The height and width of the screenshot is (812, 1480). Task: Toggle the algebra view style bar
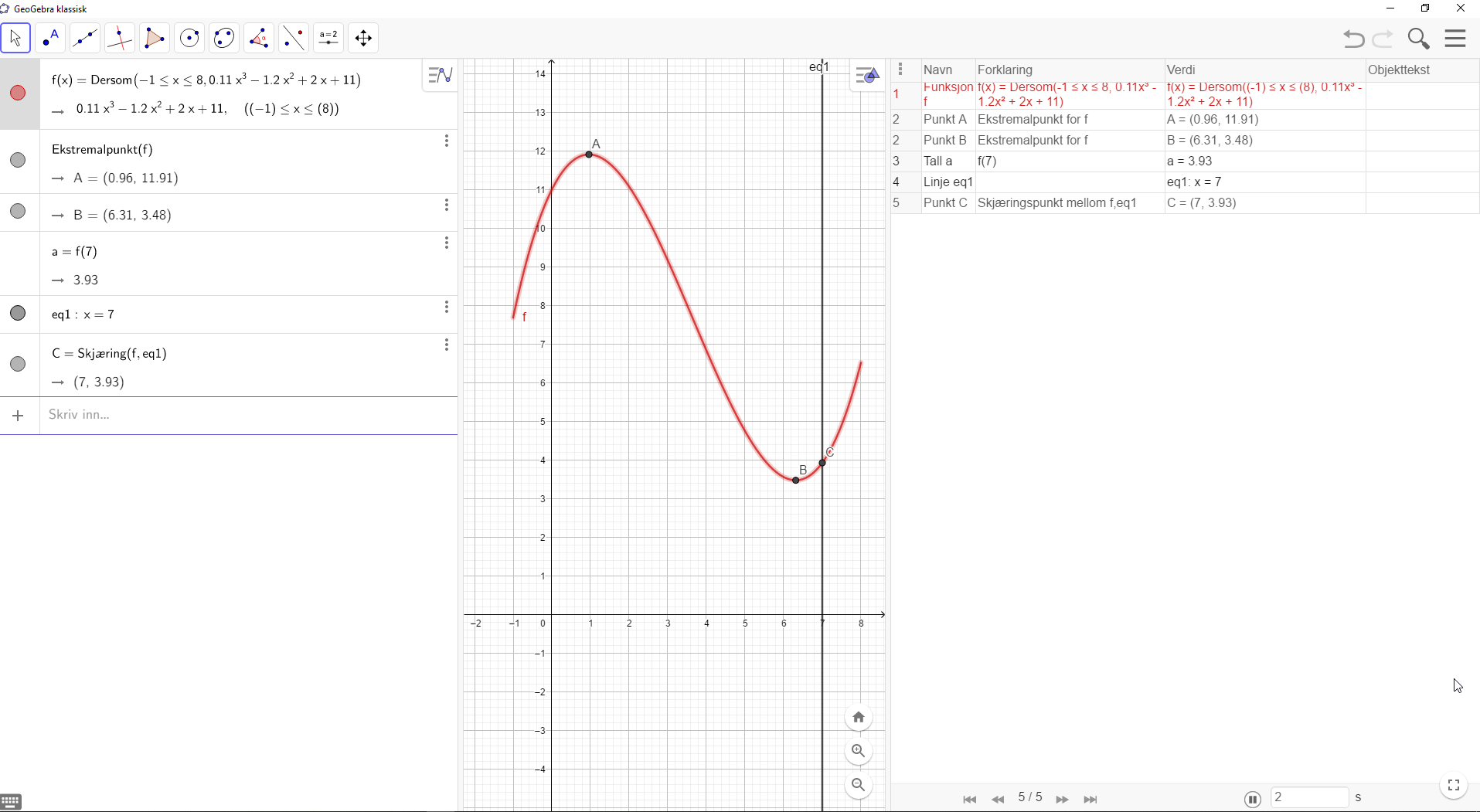click(x=440, y=75)
